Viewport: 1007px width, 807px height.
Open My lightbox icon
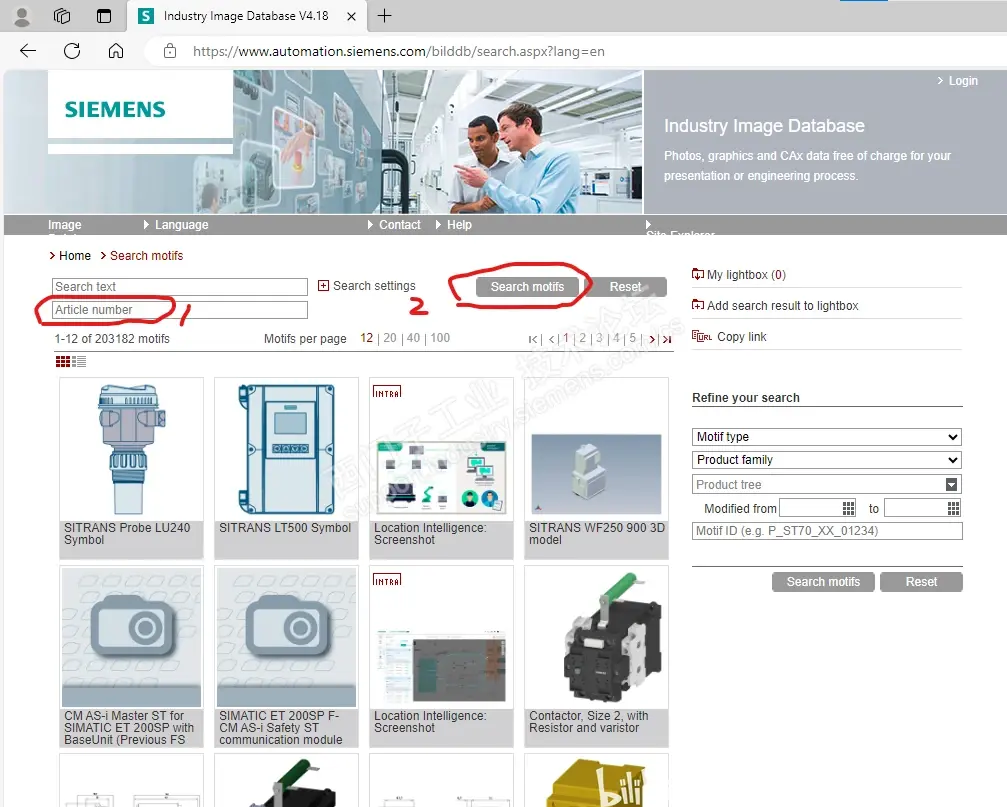[x=697, y=275]
